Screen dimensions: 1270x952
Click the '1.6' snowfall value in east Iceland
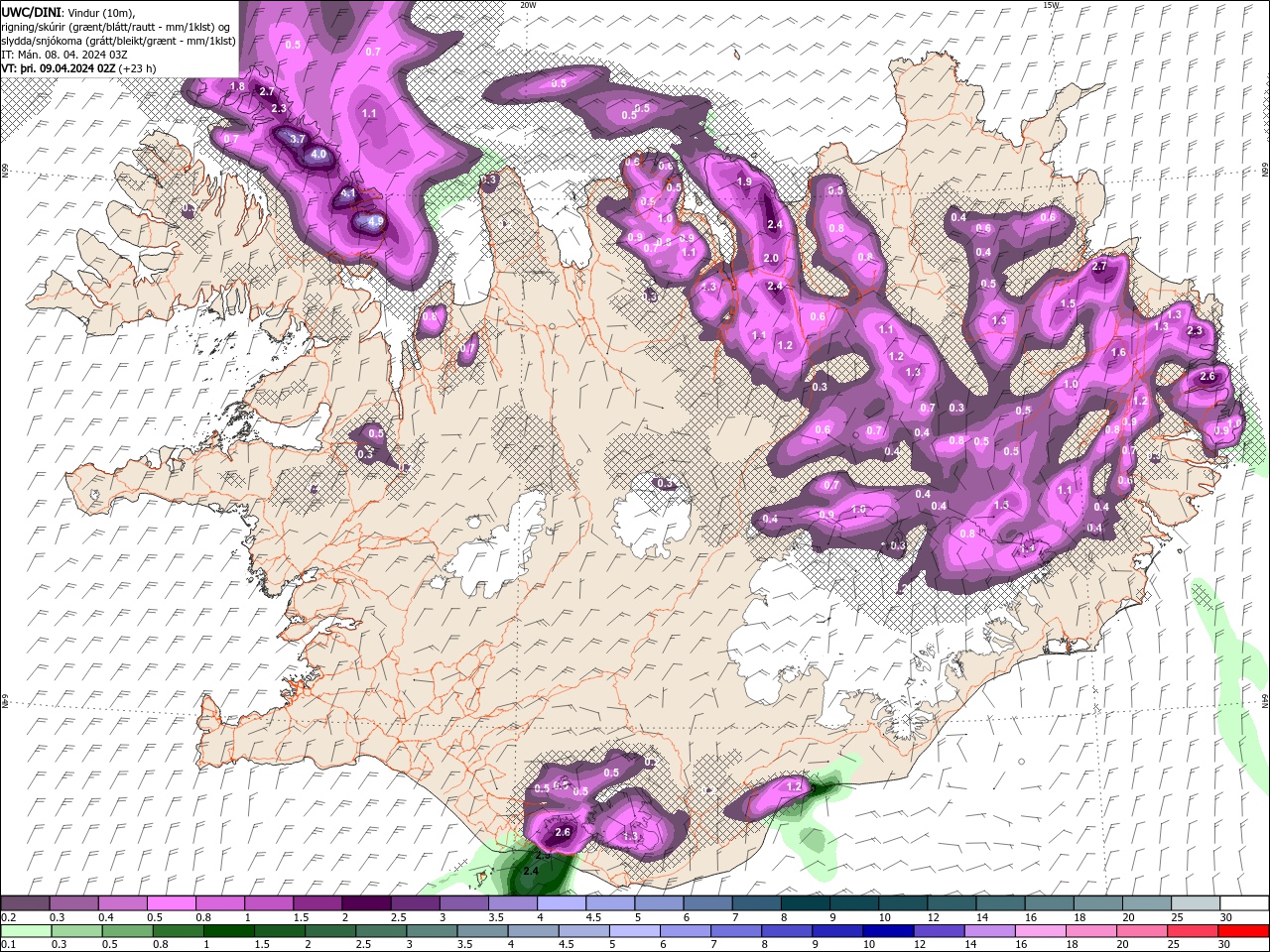pos(1118,352)
